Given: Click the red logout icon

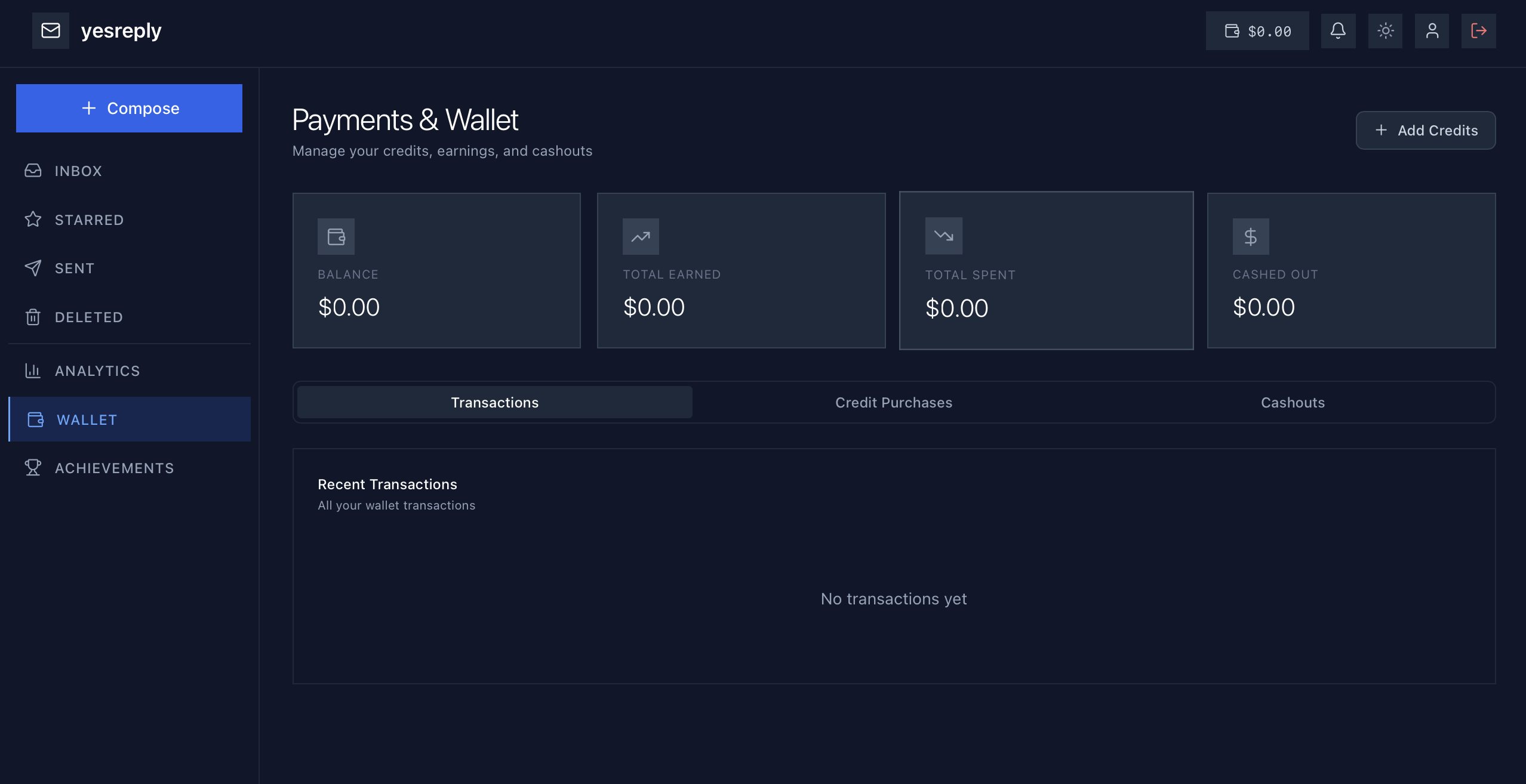Looking at the screenshot, I should 1478,31.
